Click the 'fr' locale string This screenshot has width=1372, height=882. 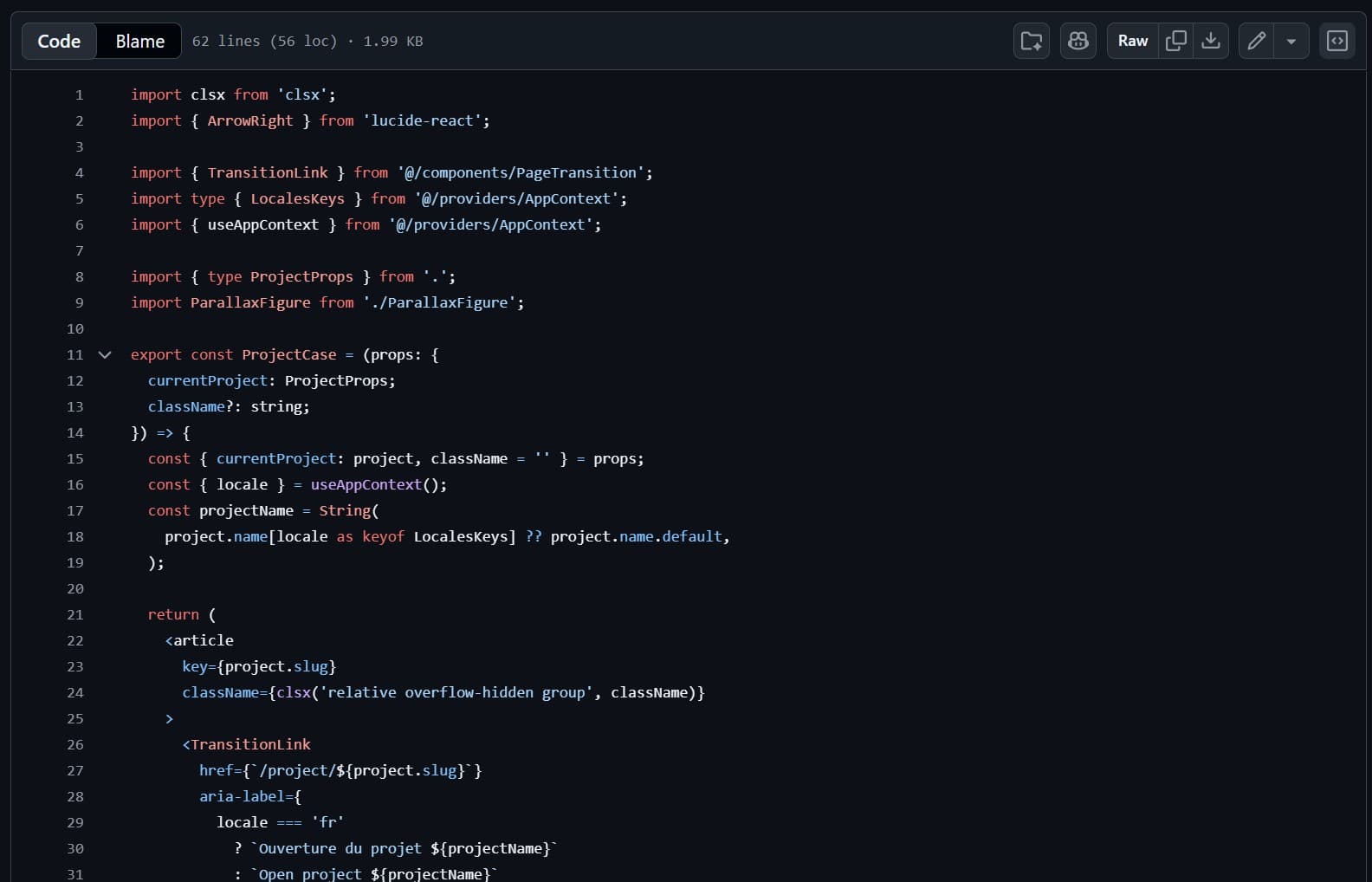(x=327, y=822)
